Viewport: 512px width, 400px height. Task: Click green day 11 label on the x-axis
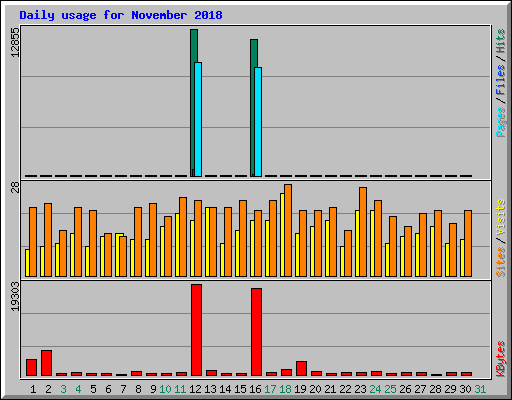[x=180, y=389]
